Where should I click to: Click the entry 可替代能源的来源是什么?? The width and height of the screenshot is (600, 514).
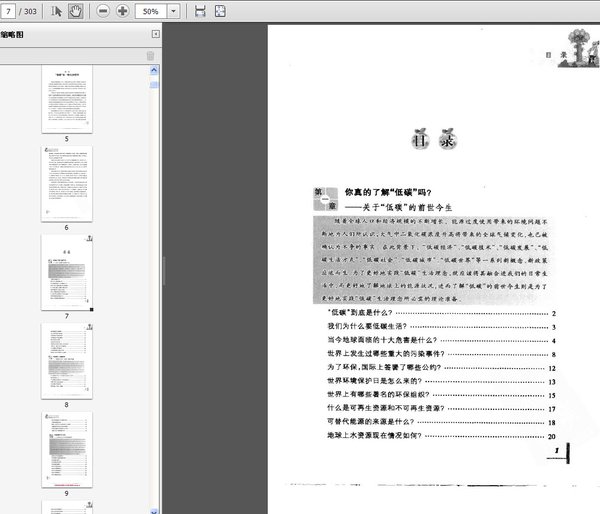[x=370, y=421]
